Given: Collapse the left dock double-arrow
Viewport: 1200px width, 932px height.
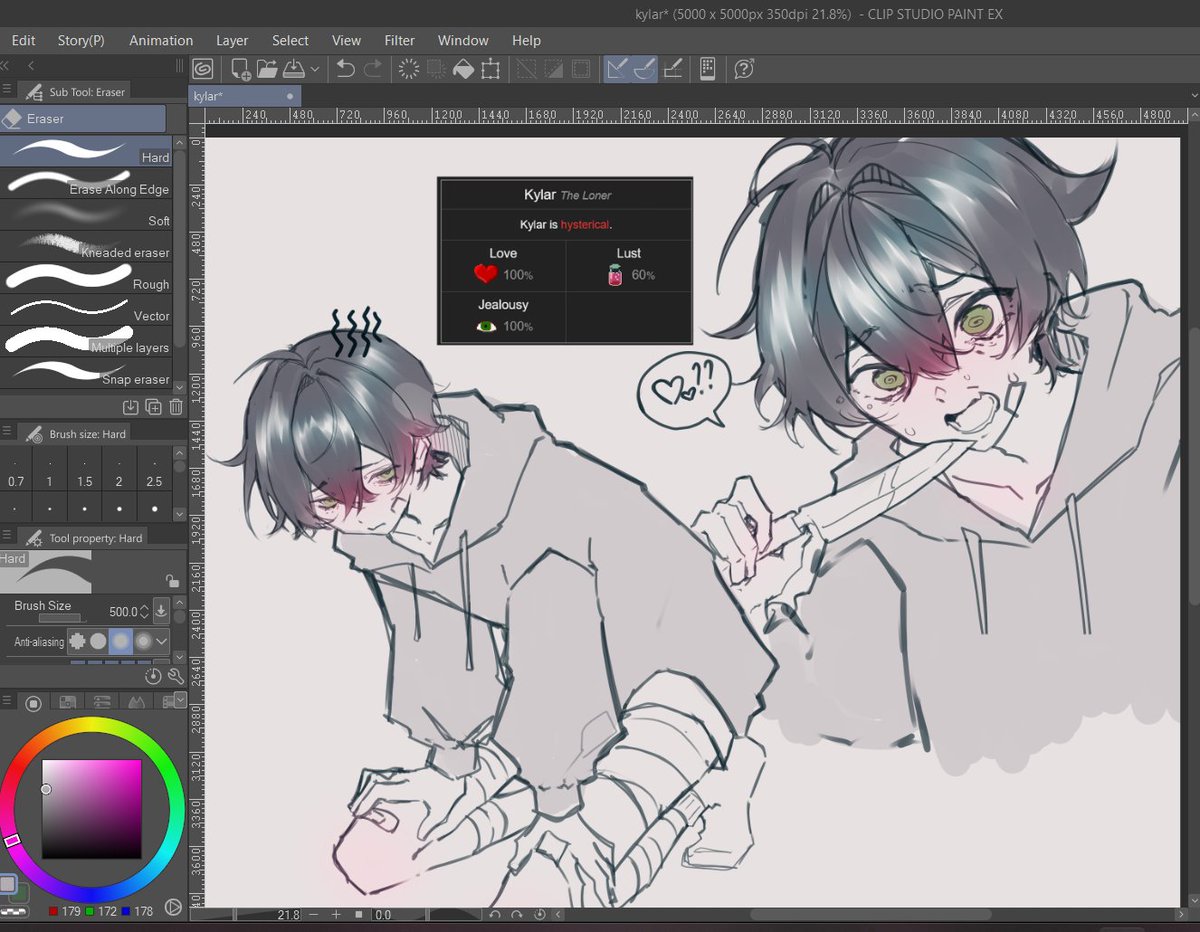Looking at the screenshot, I should coord(6,65).
